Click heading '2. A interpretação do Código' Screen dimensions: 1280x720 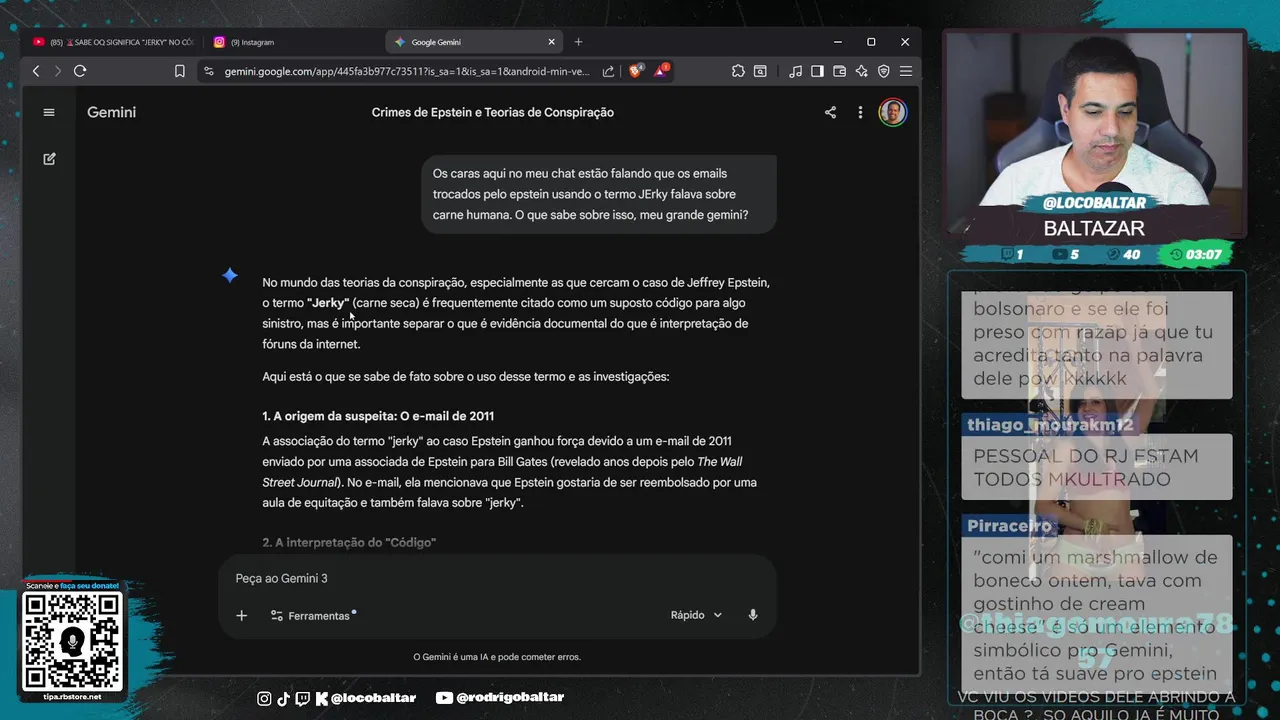(349, 542)
